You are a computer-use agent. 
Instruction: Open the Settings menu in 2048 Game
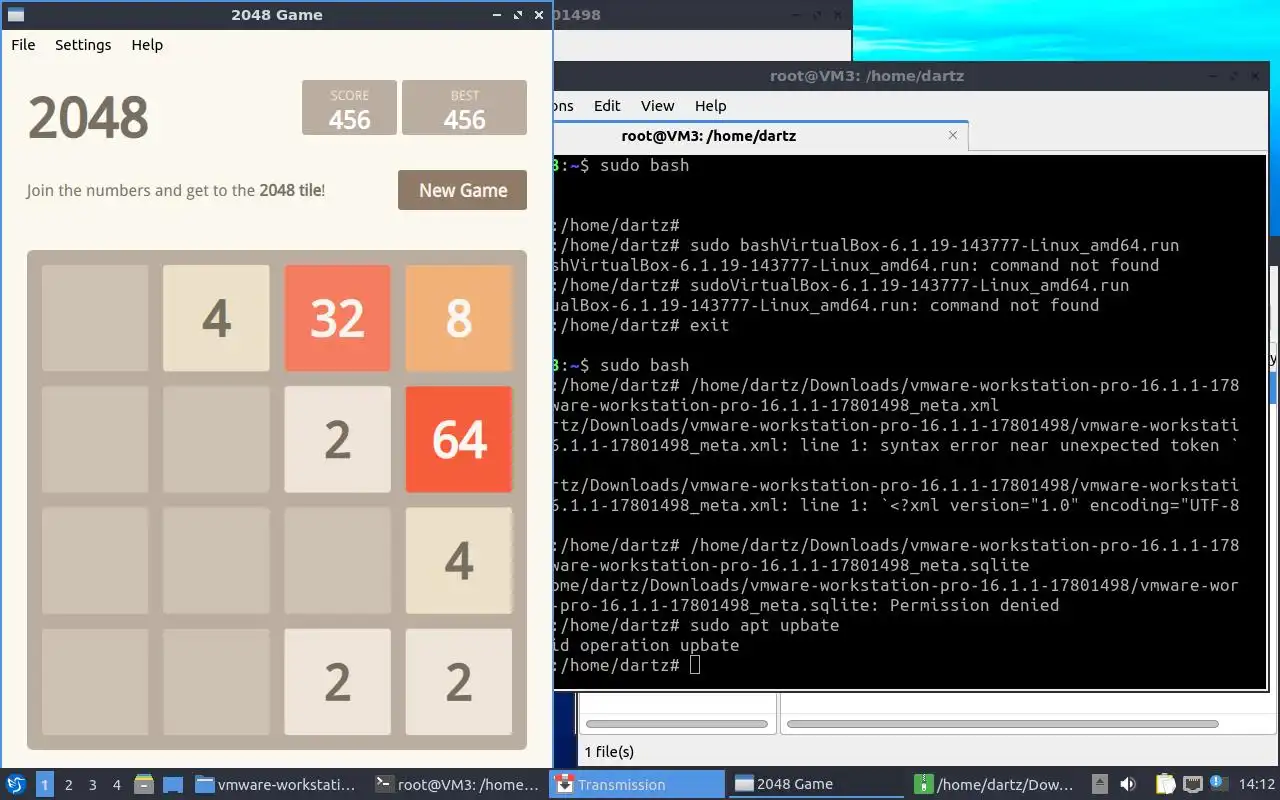[83, 45]
